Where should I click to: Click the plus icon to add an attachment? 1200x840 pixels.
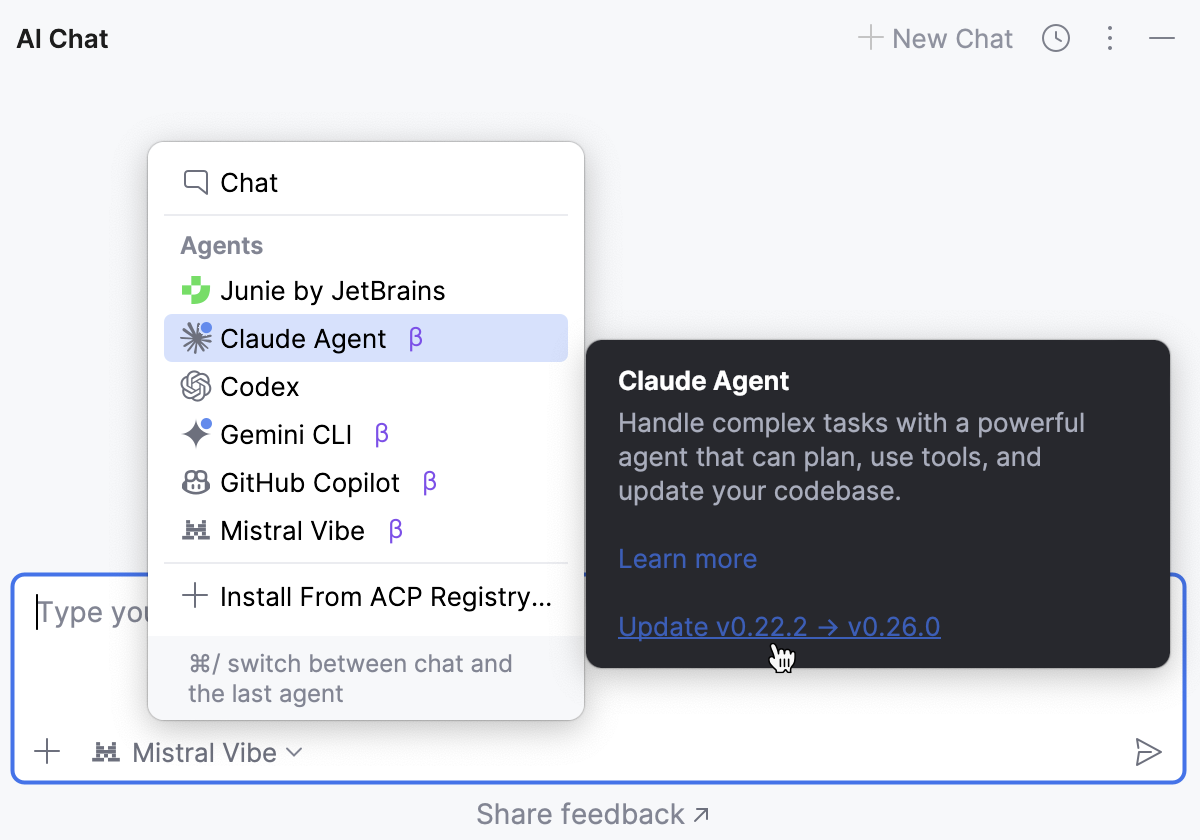pyautogui.click(x=47, y=752)
